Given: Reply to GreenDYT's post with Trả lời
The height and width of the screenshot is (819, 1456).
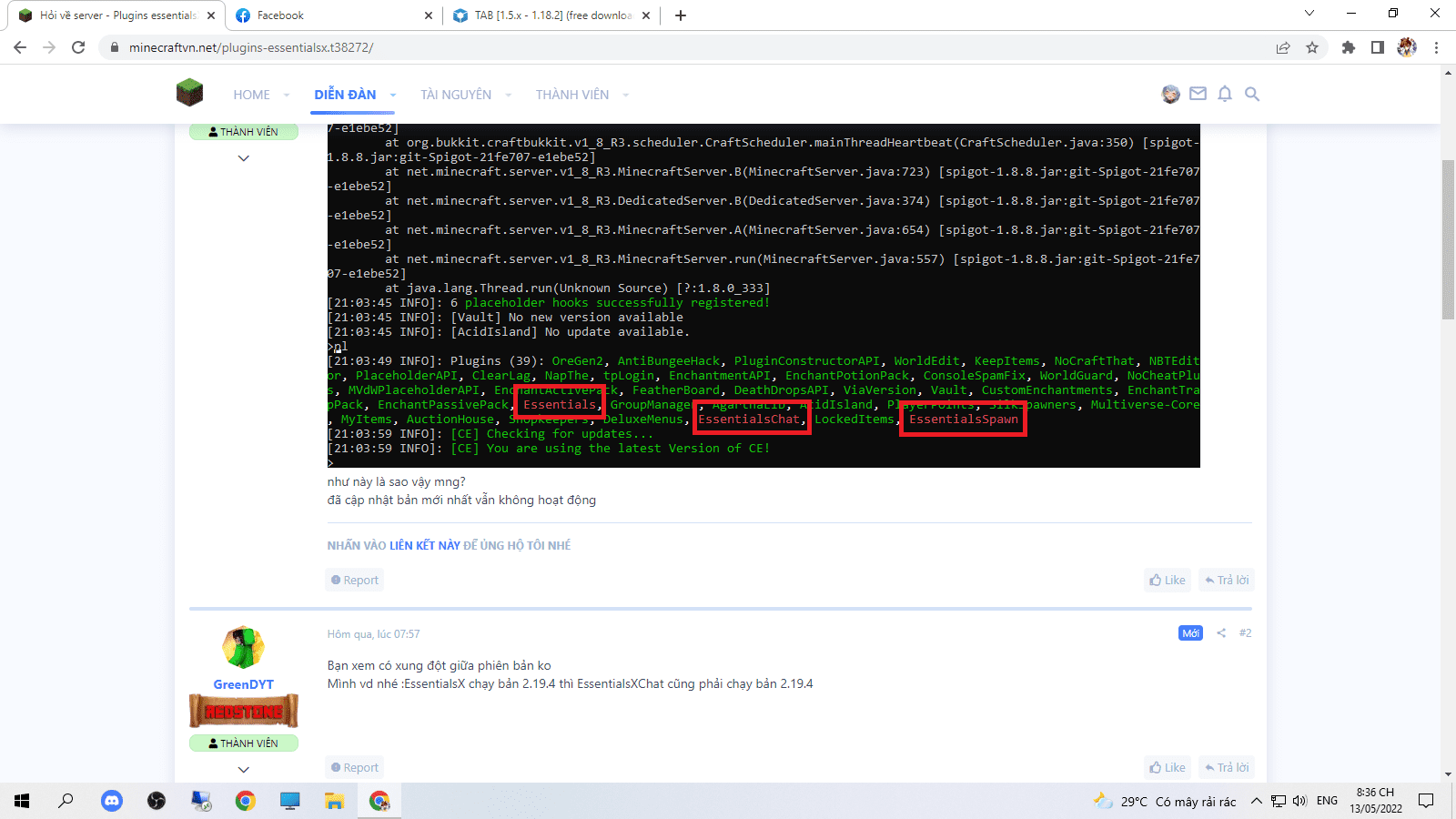Looking at the screenshot, I should (1227, 767).
